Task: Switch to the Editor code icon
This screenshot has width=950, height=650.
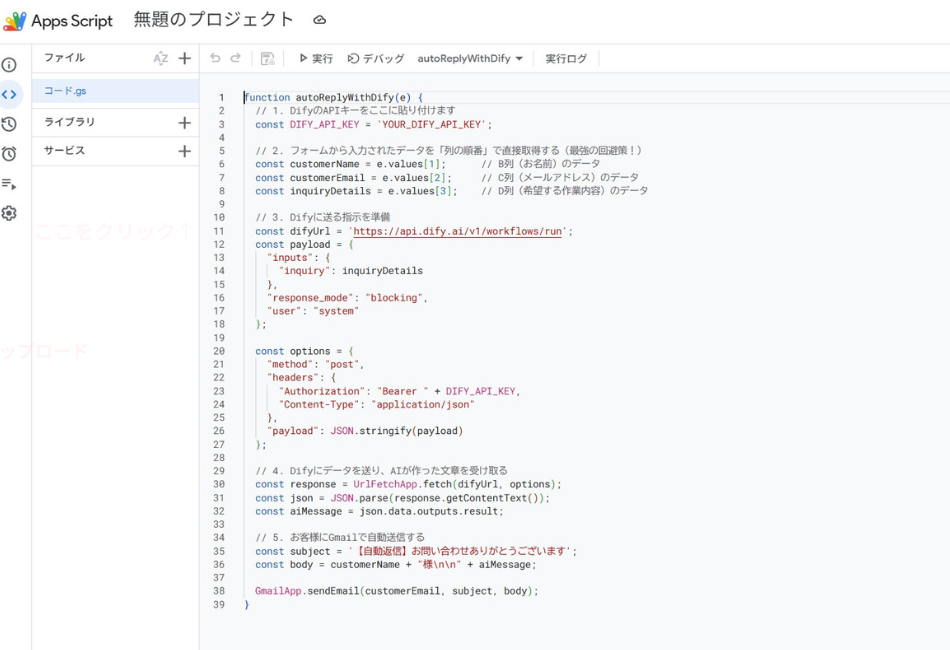Action: (9, 95)
